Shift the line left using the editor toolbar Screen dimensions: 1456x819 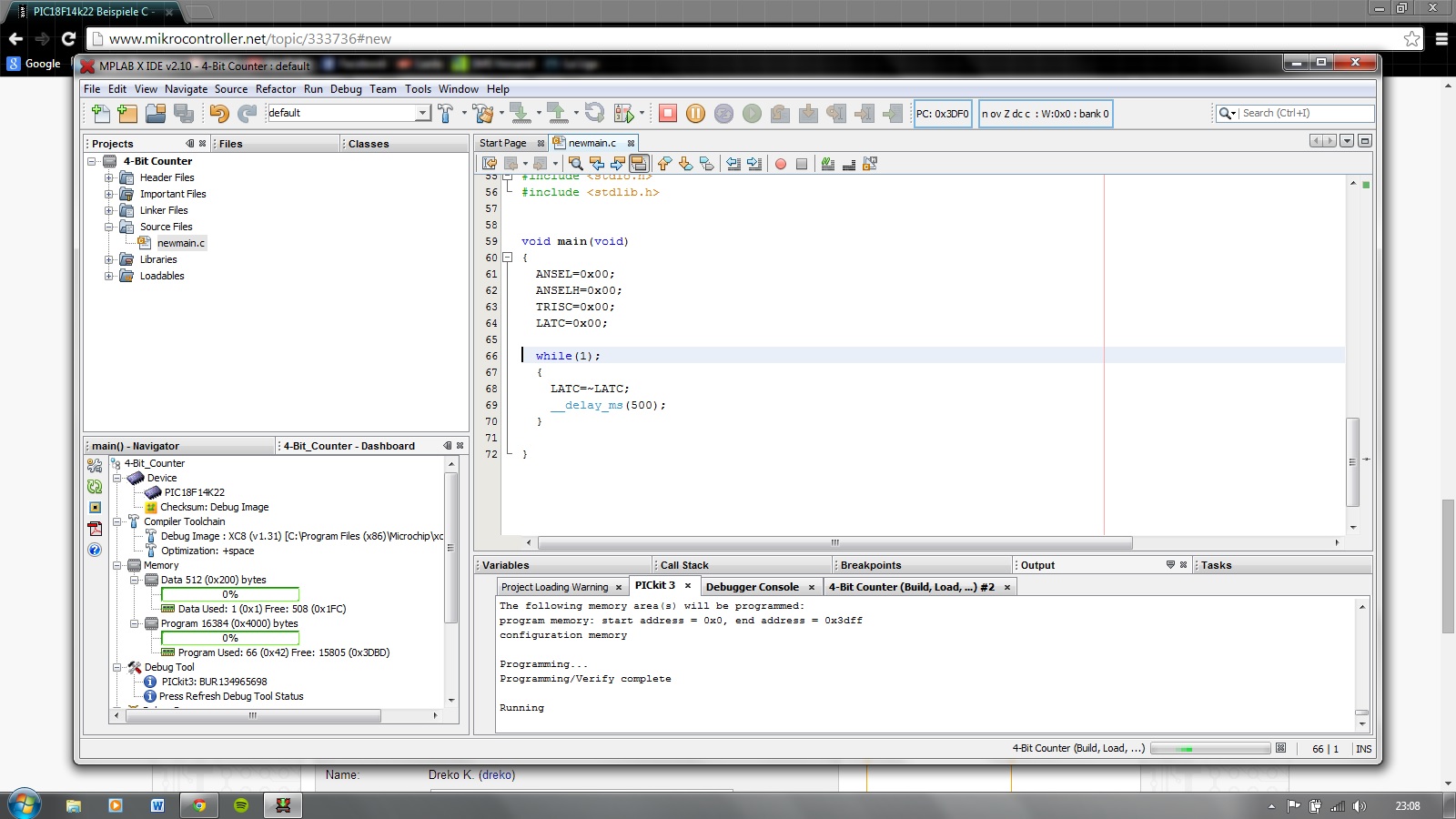point(733,164)
